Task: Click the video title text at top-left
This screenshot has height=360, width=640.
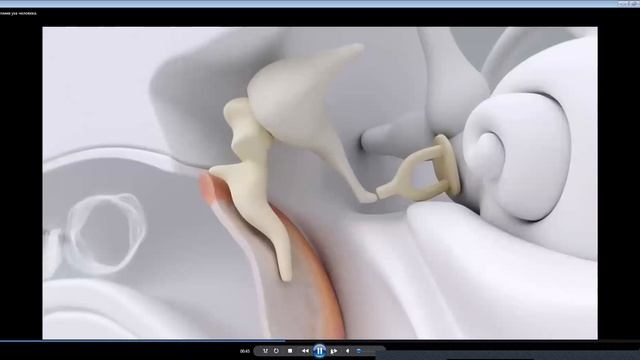Action: point(18,13)
